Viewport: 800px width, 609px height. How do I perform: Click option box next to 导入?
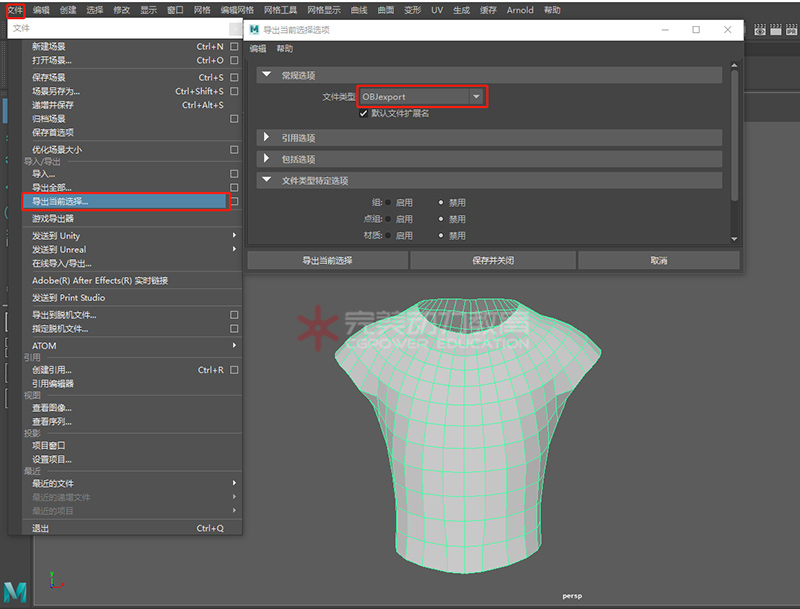coord(234,174)
